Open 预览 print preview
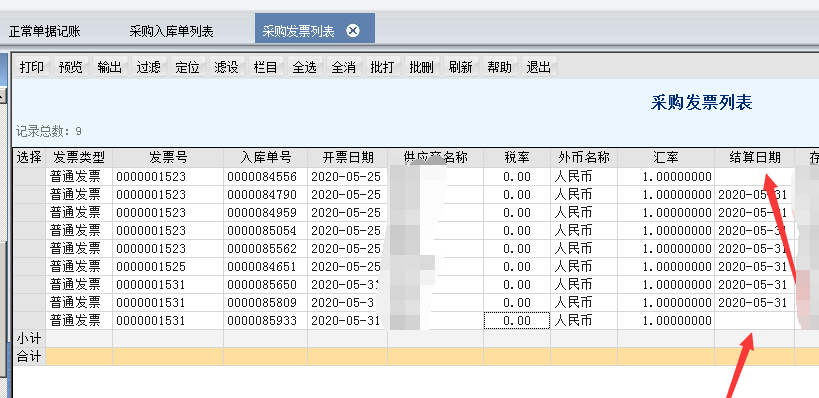Image resolution: width=819 pixels, height=398 pixels. [x=71, y=67]
